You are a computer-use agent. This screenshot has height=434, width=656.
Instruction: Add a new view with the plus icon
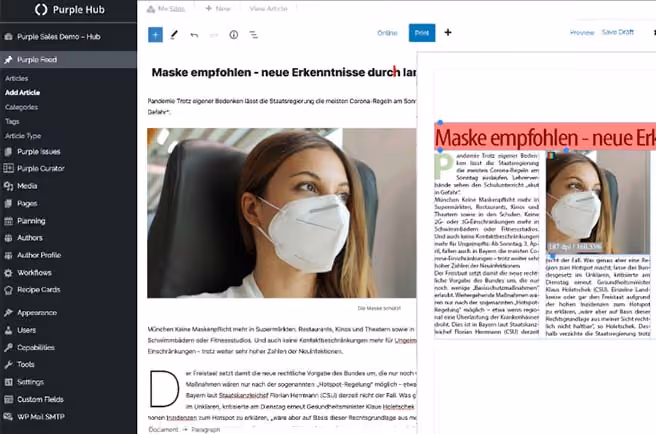[x=448, y=32]
